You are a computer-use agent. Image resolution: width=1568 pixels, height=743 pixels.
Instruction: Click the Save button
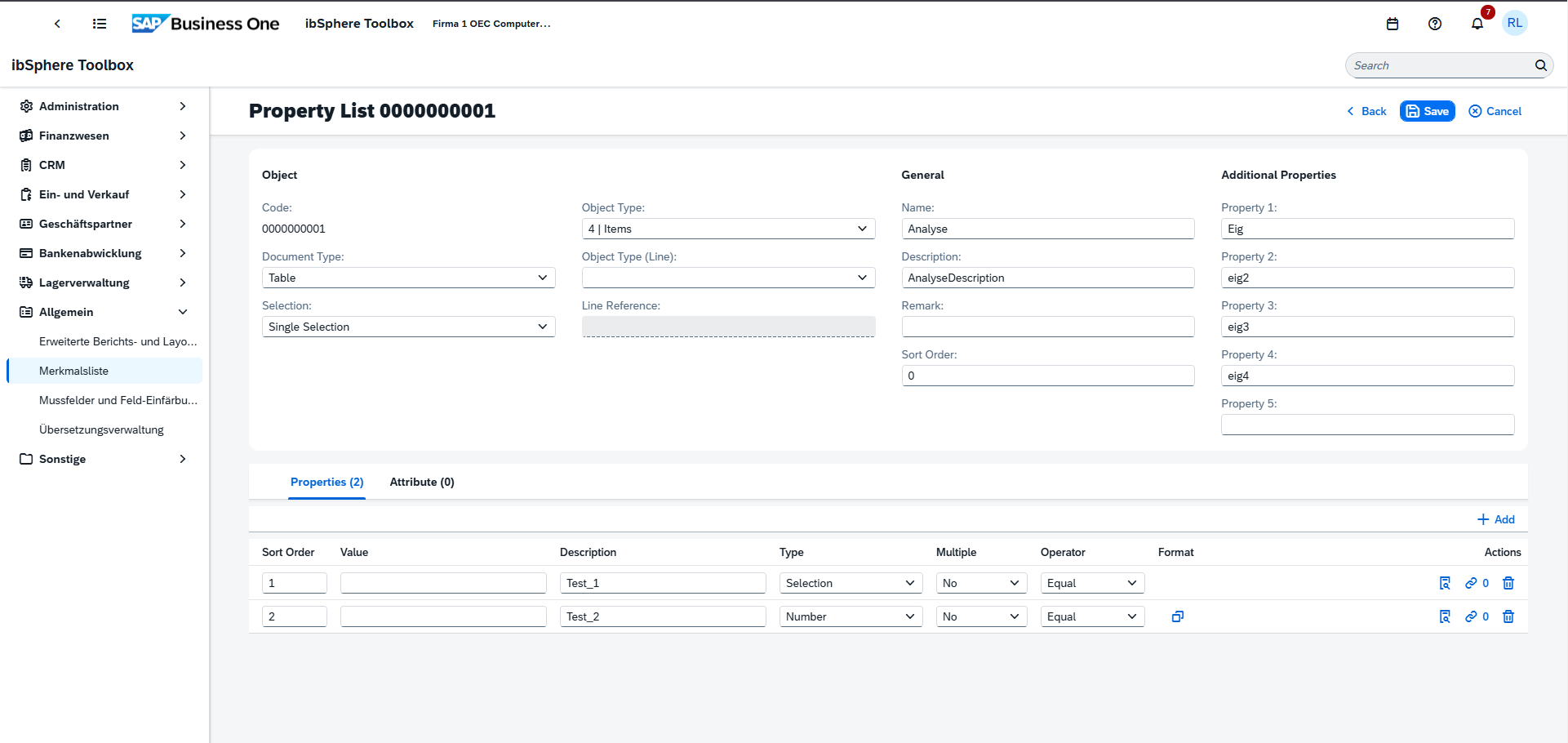[x=1427, y=111]
